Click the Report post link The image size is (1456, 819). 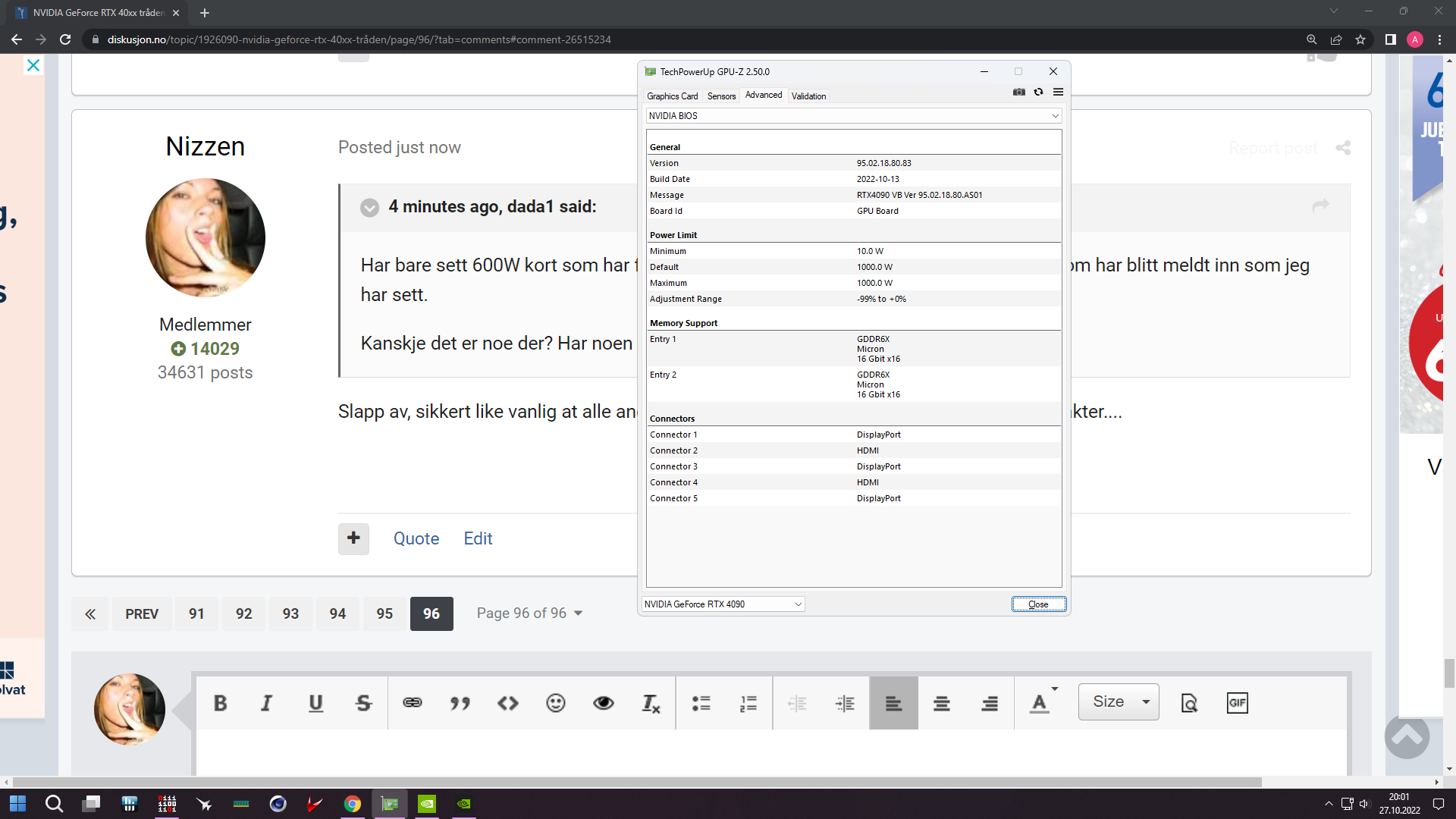(1273, 148)
